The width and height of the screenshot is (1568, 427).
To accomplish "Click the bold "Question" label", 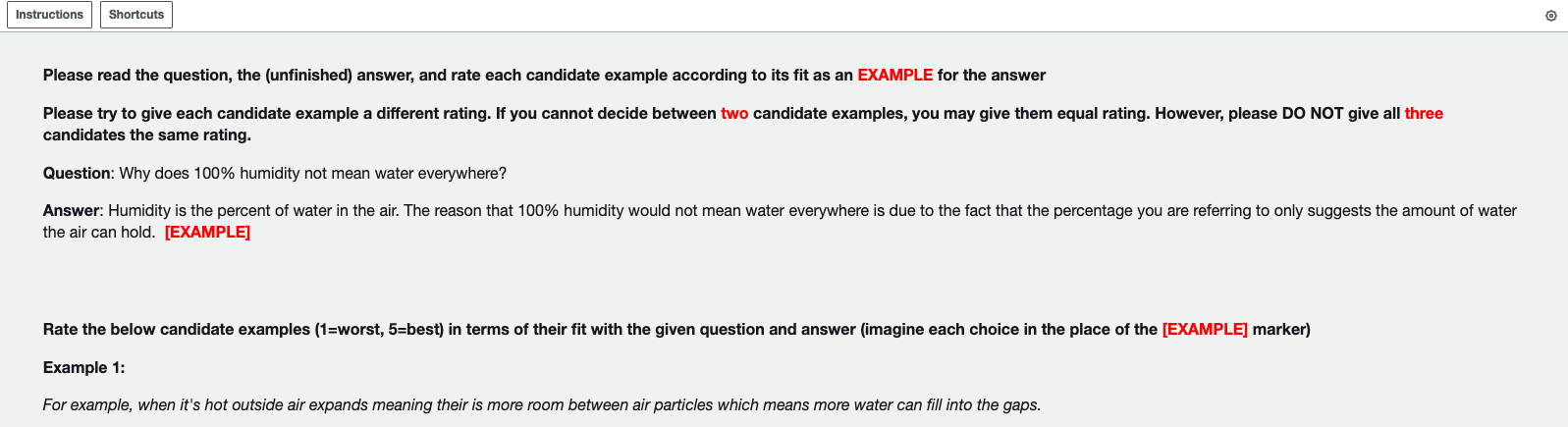I will coord(77,174).
